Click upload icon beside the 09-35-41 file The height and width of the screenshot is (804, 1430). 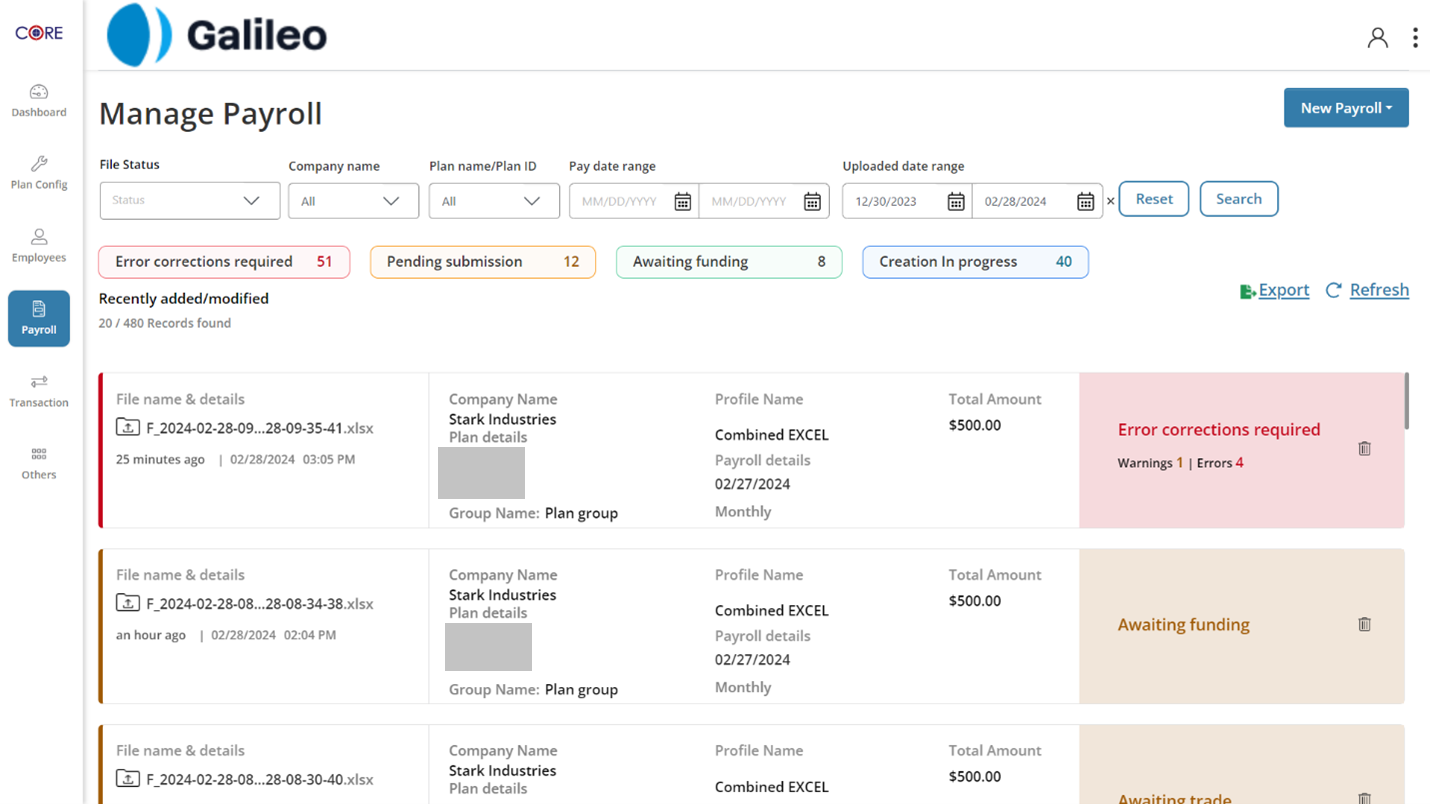click(x=128, y=427)
